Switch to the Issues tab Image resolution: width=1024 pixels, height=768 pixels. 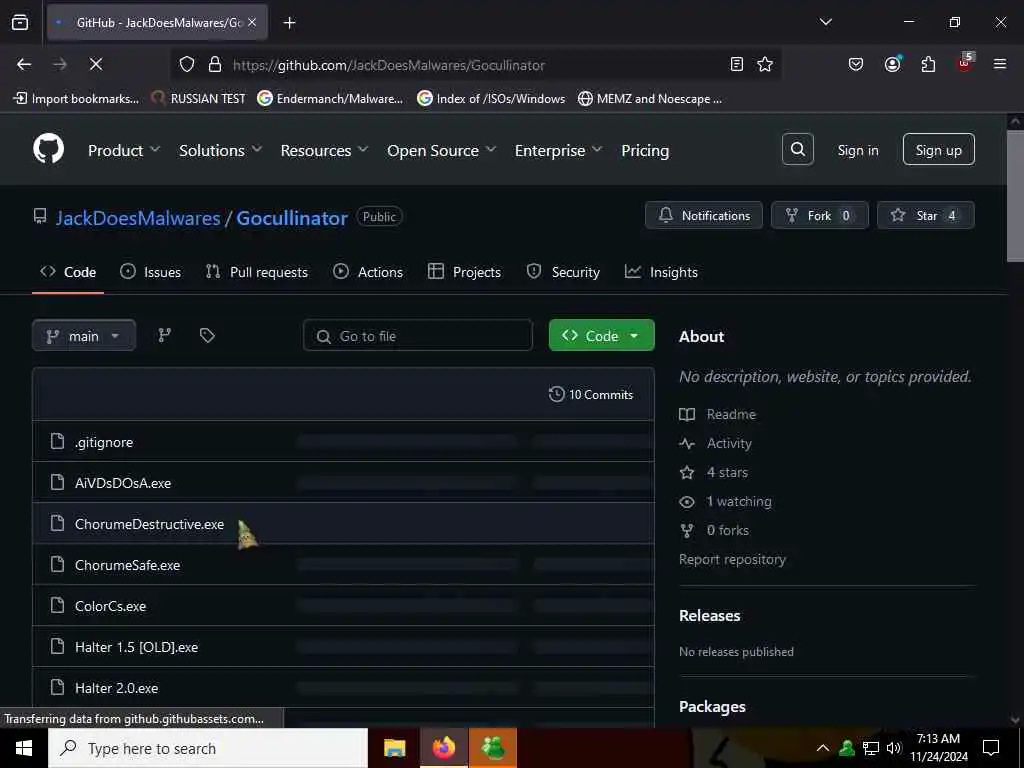pyautogui.click(x=151, y=272)
